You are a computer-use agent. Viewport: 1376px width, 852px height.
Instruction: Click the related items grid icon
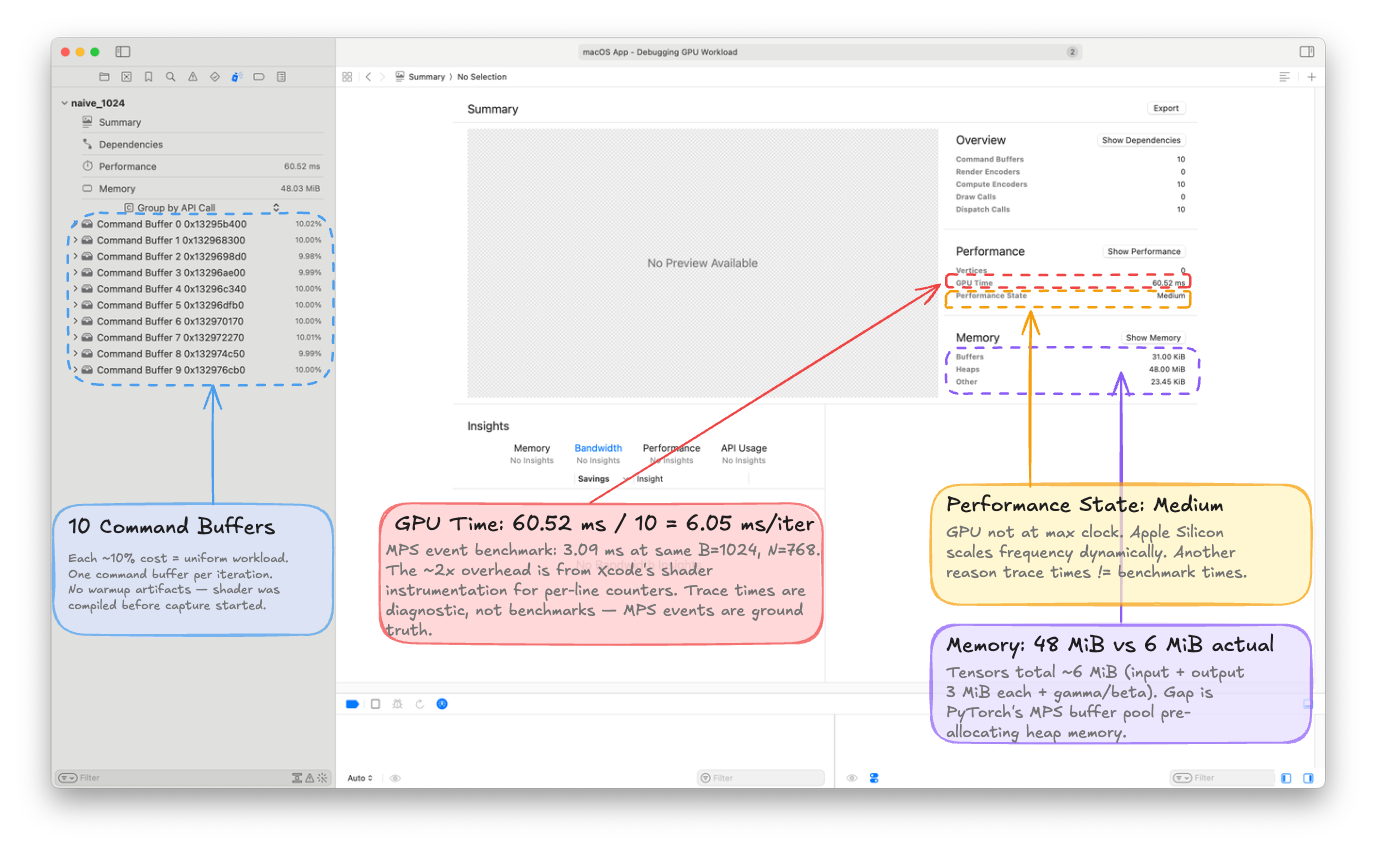click(347, 77)
